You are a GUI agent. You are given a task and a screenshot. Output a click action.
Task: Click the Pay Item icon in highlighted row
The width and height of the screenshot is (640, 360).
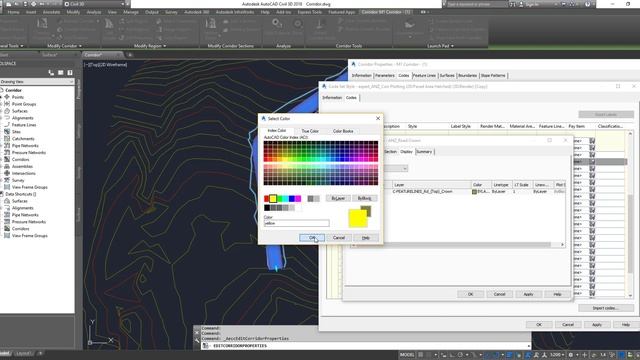[592, 162]
